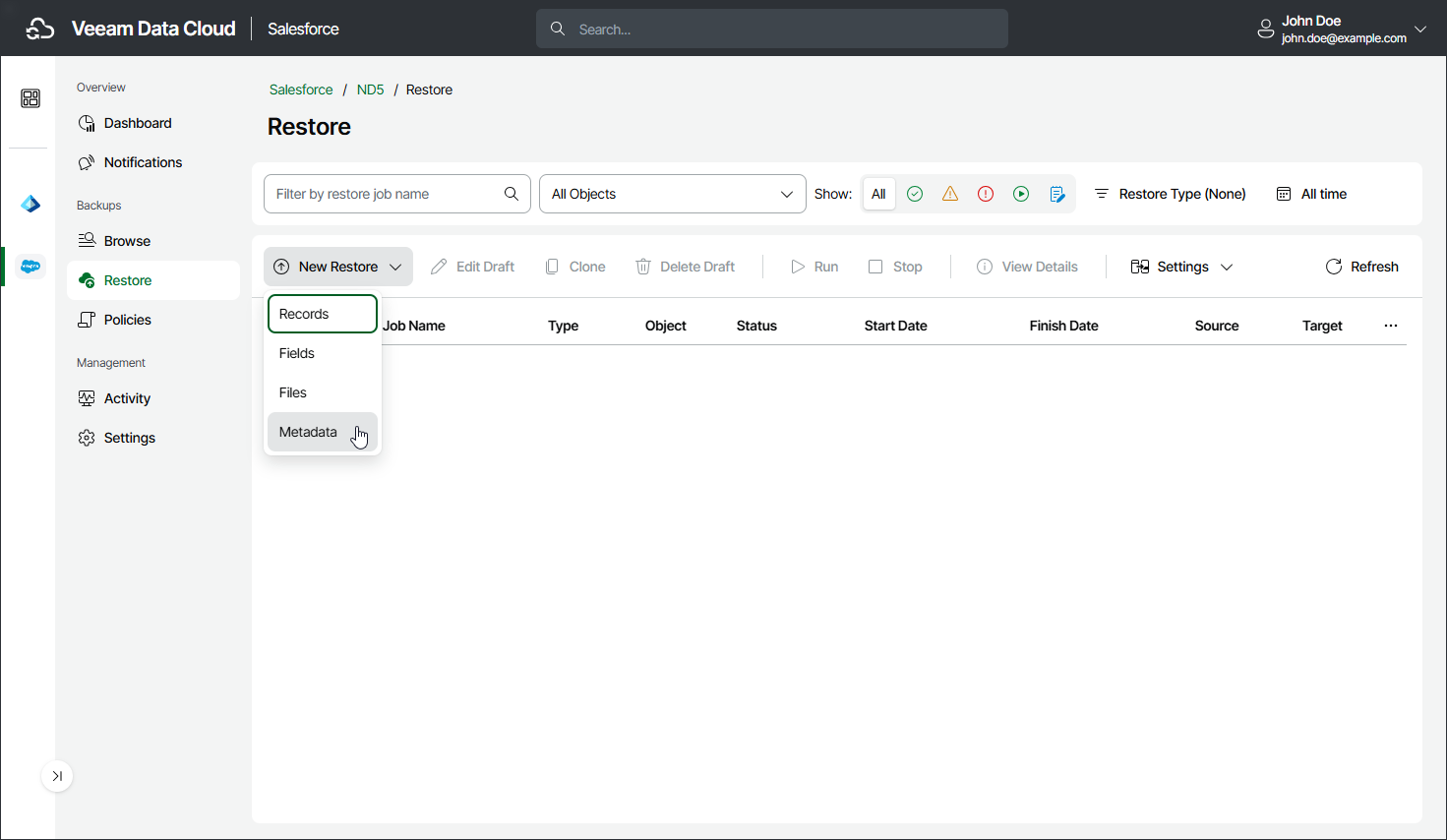Sort by the Type column header
The image size is (1447, 840).
(564, 326)
